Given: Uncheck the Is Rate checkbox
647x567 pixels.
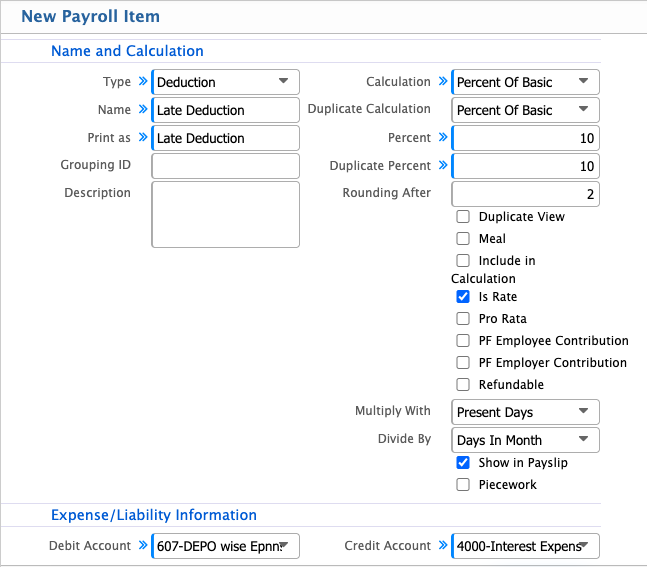Looking at the screenshot, I should pyautogui.click(x=463, y=297).
